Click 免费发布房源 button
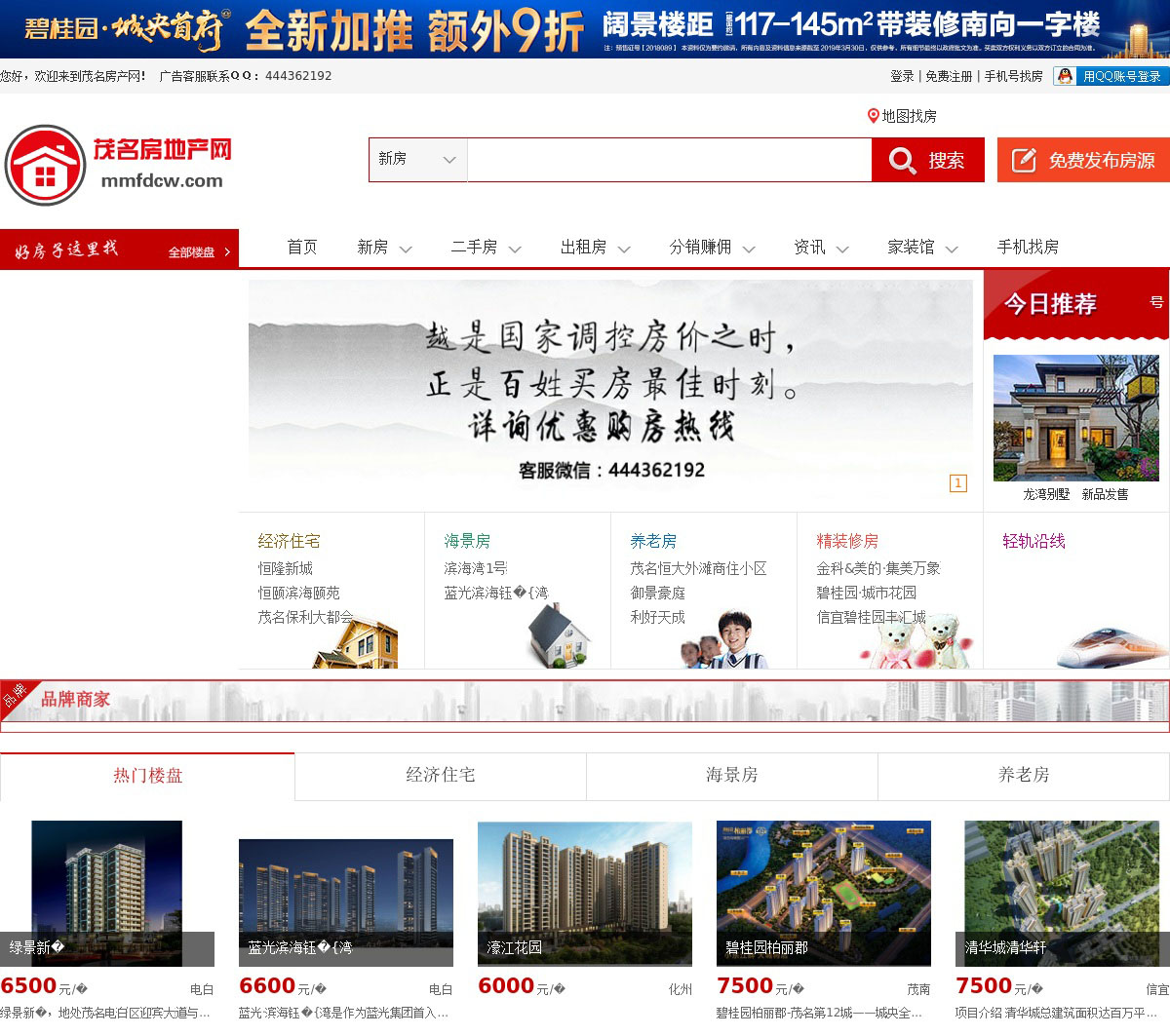The image size is (1170, 1036). point(1083,160)
